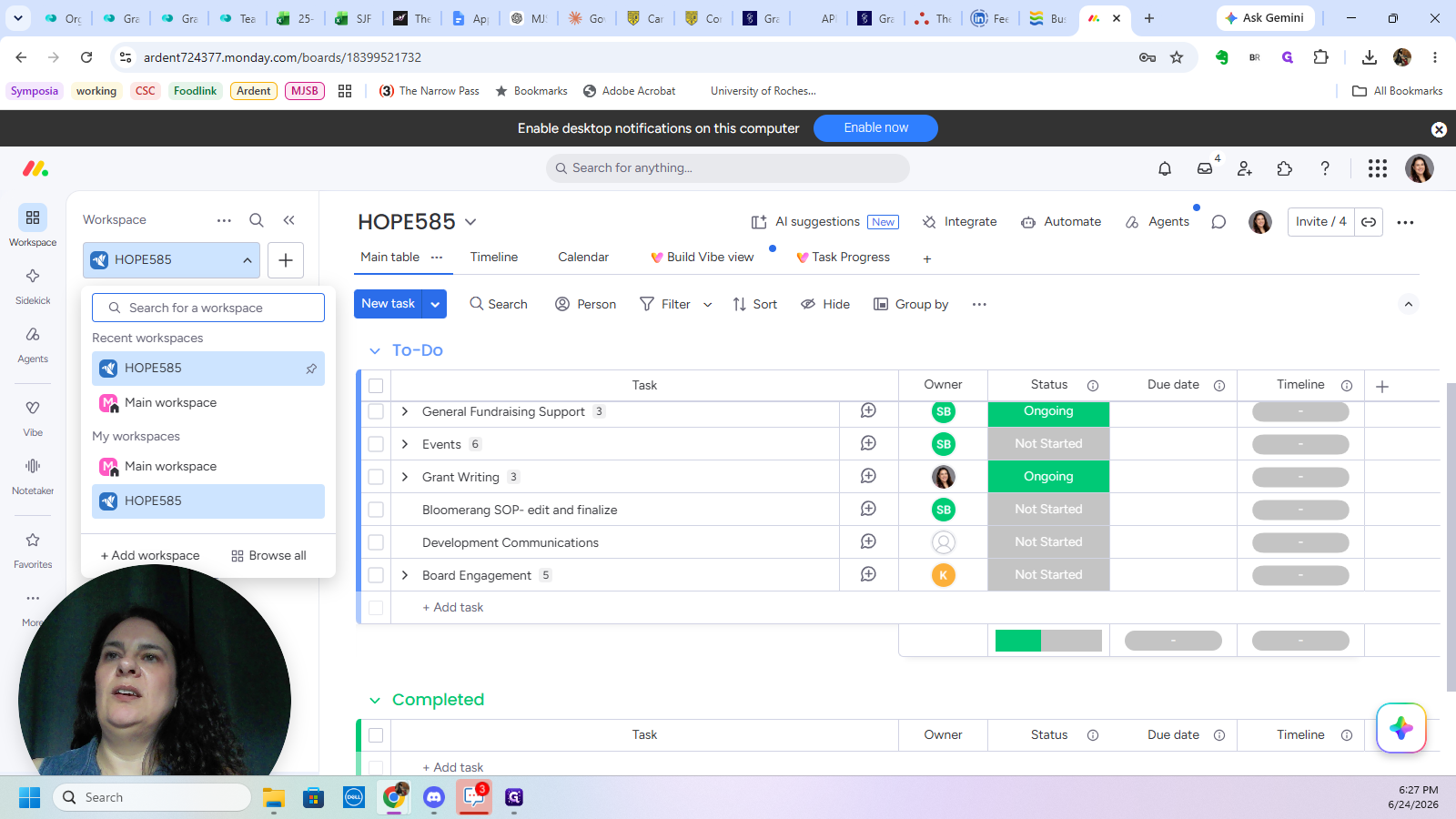Open the board discussion chat icon

point(1218,222)
